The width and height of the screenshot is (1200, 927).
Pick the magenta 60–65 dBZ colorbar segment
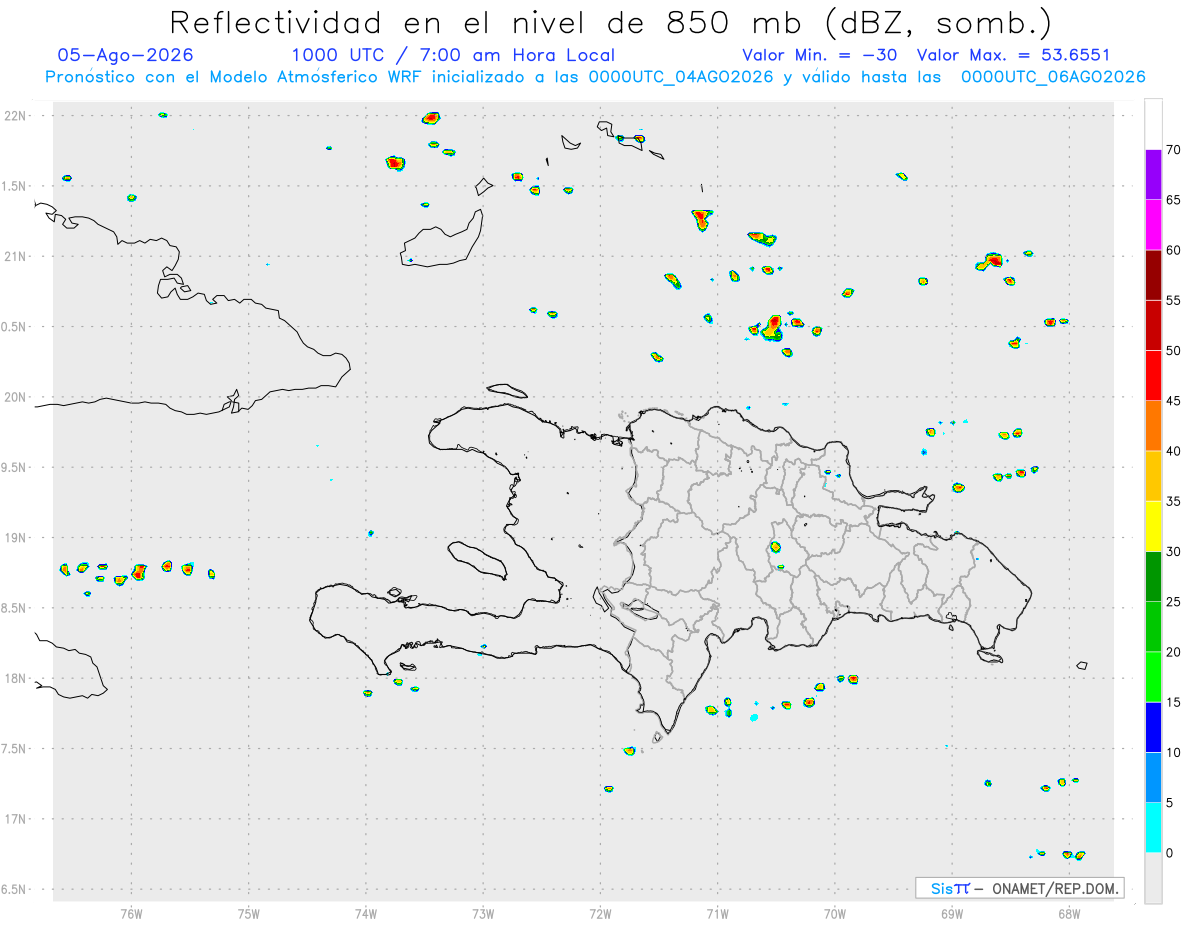[x=1153, y=224]
